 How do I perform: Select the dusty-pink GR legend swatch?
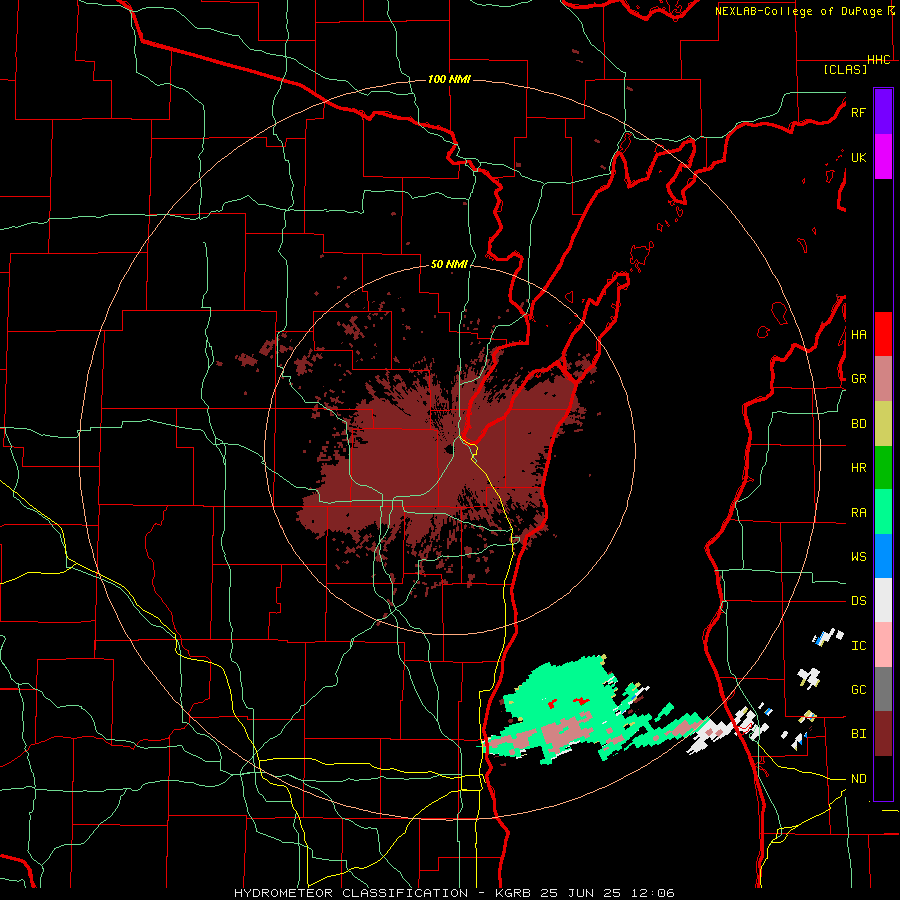(883, 378)
